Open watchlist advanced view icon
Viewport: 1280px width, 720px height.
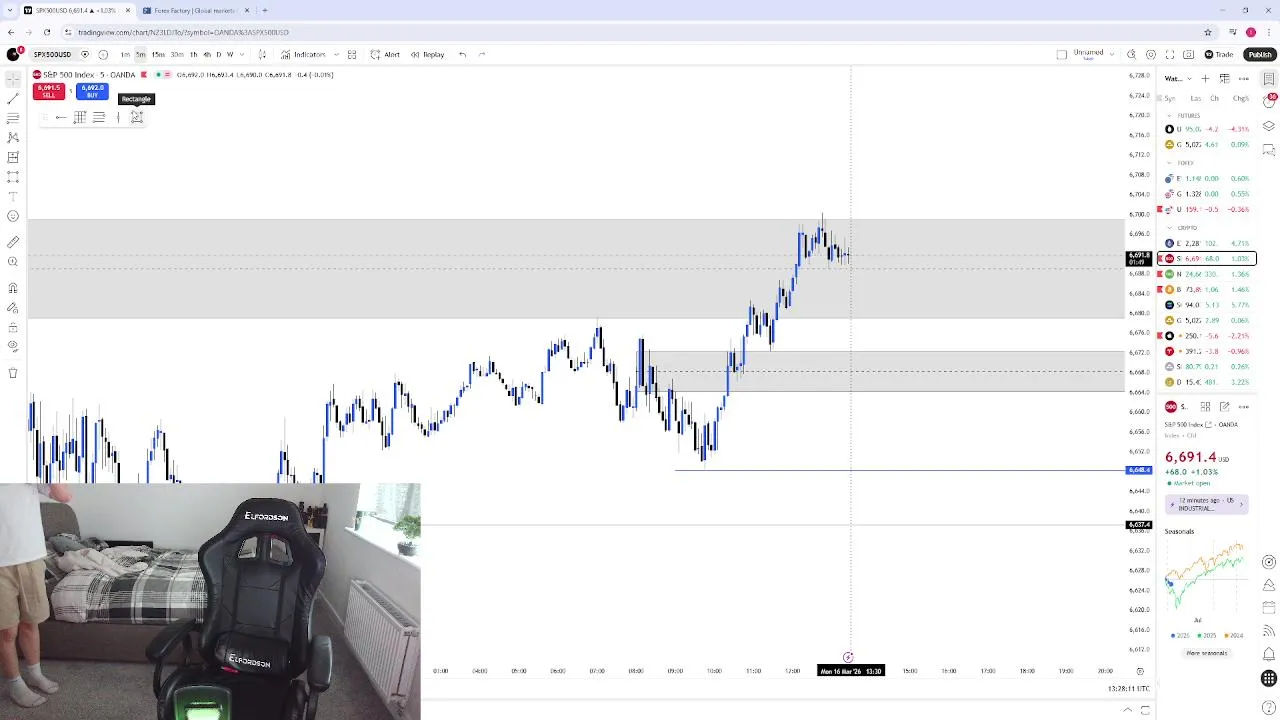1225,78
